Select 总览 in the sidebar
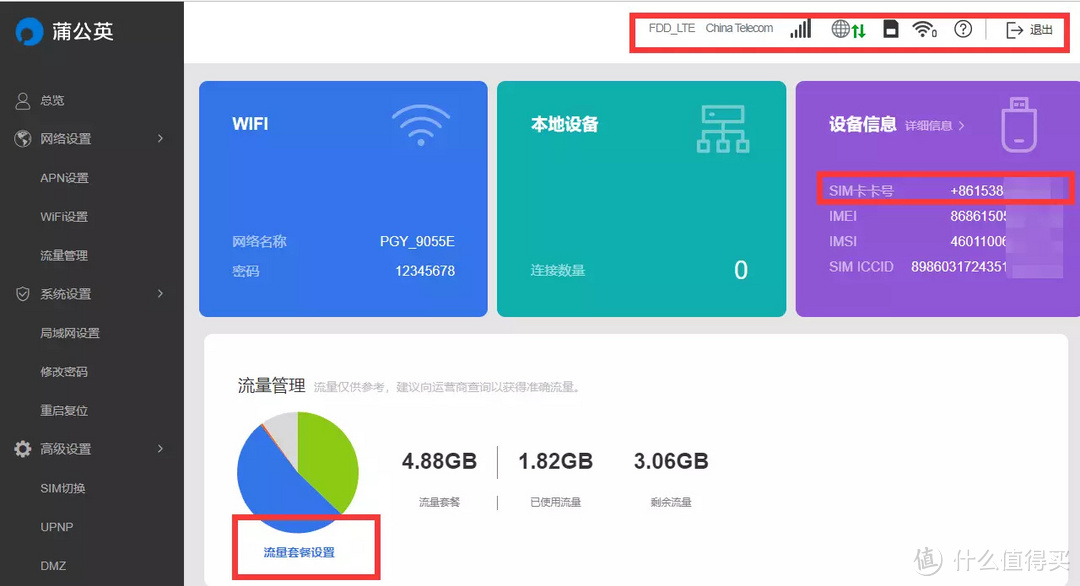 (x=50, y=100)
